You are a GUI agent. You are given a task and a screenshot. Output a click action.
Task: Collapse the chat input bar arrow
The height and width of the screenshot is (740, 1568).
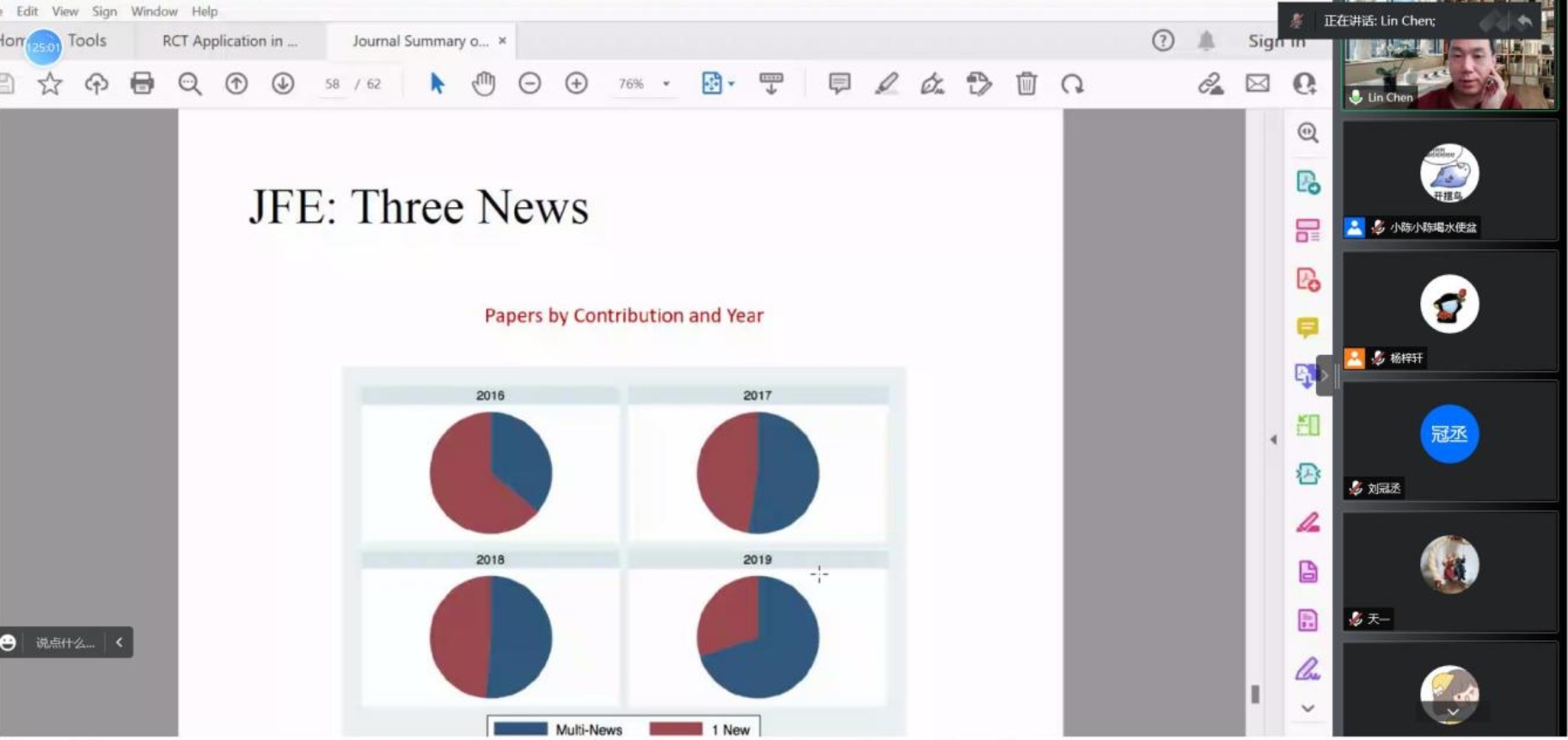119,642
